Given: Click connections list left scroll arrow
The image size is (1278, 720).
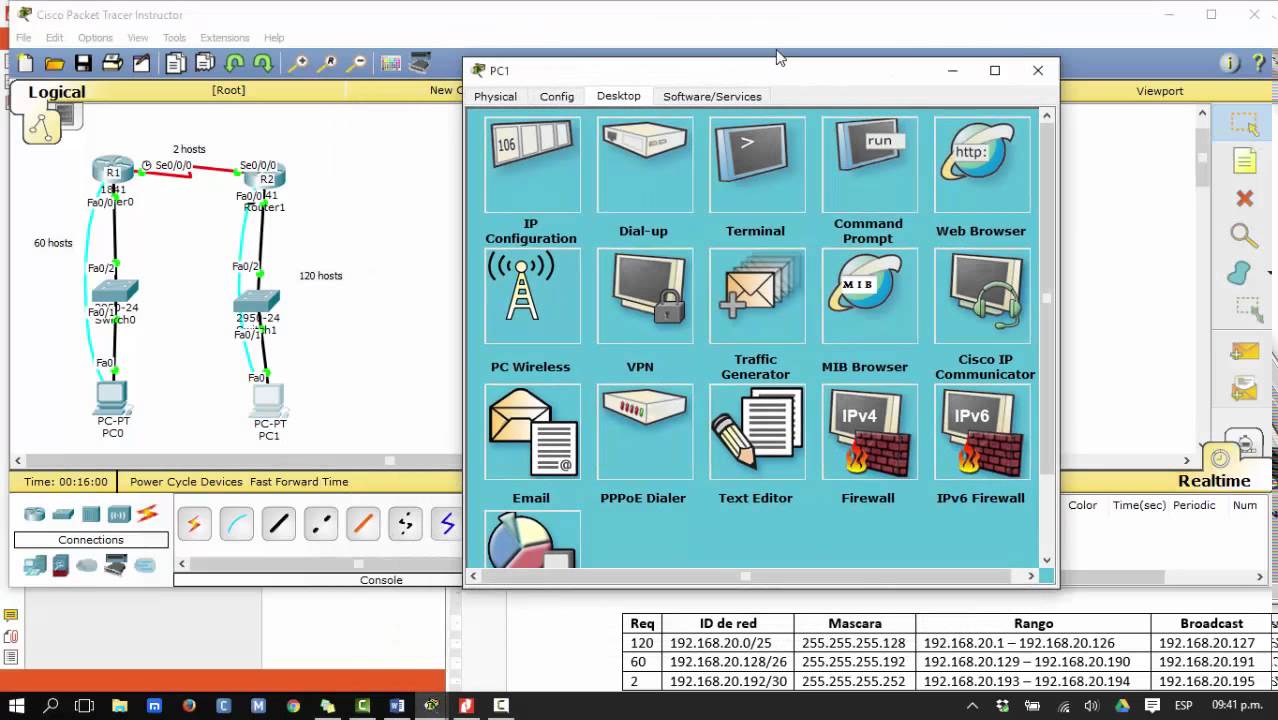Looking at the screenshot, I should 181,563.
